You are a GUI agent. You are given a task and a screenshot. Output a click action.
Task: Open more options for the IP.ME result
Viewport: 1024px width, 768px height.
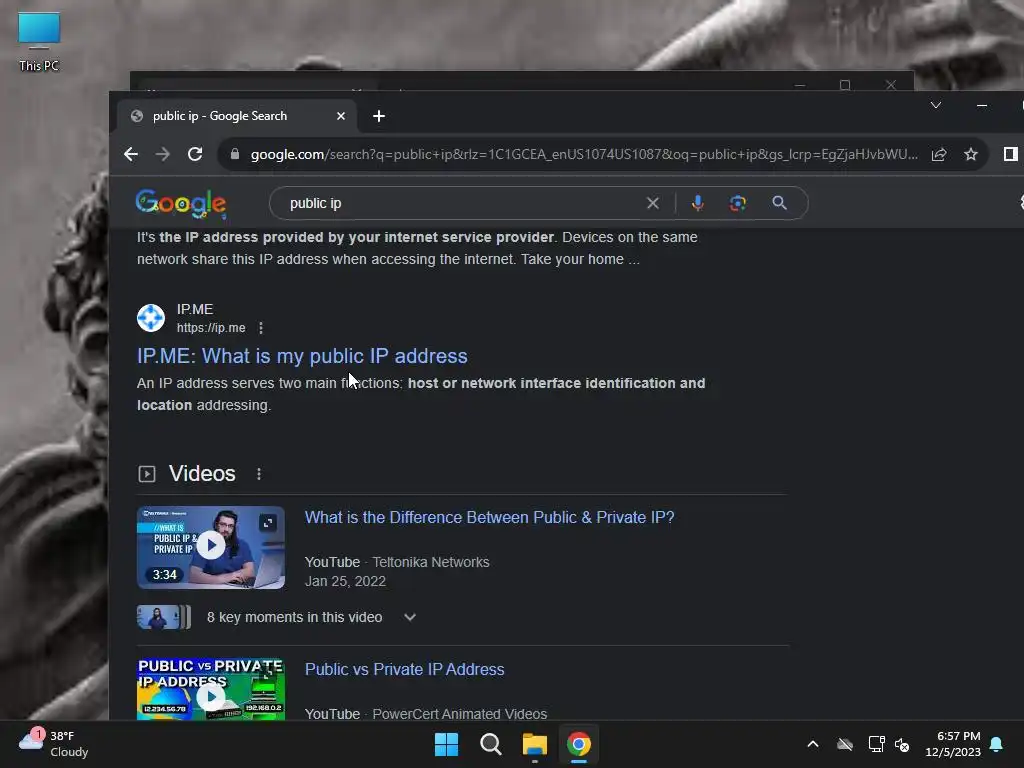click(x=261, y=328)
